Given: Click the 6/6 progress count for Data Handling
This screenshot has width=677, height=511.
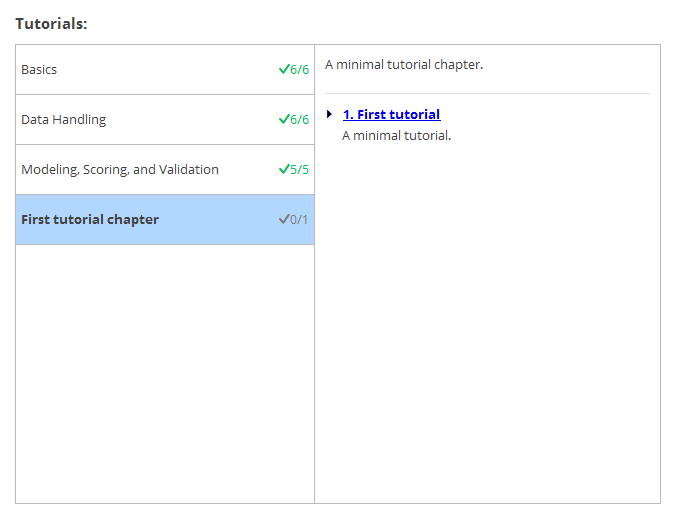Looking at the screenshot, I should pos(300,120).
